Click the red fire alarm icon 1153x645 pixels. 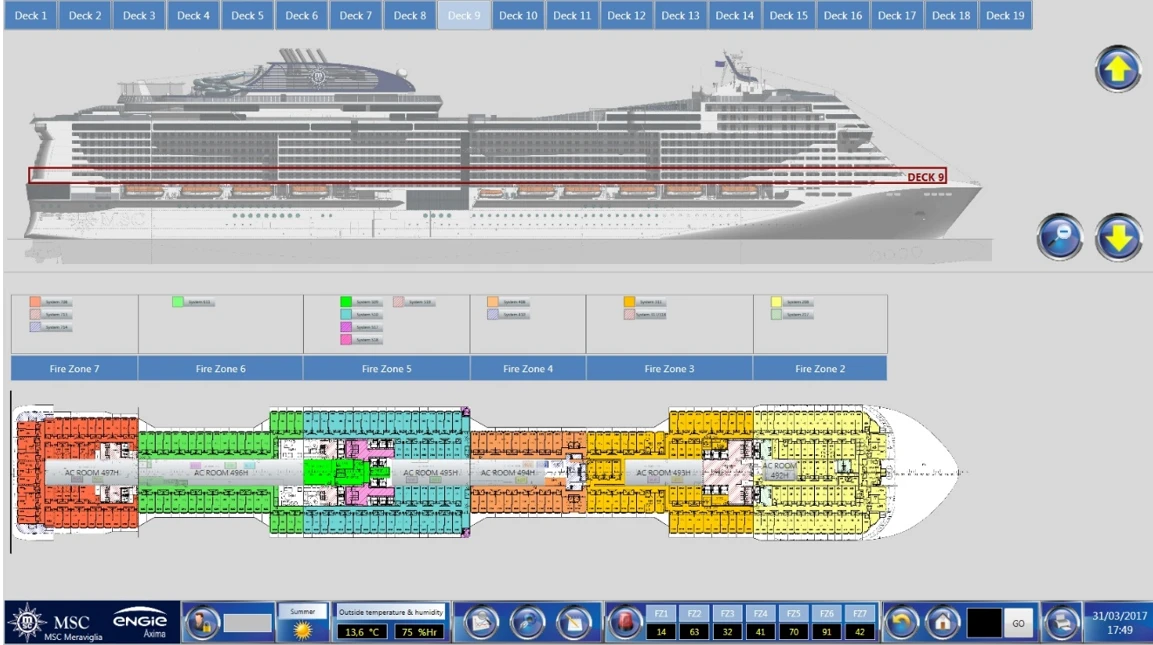click(x=625, y=622)
